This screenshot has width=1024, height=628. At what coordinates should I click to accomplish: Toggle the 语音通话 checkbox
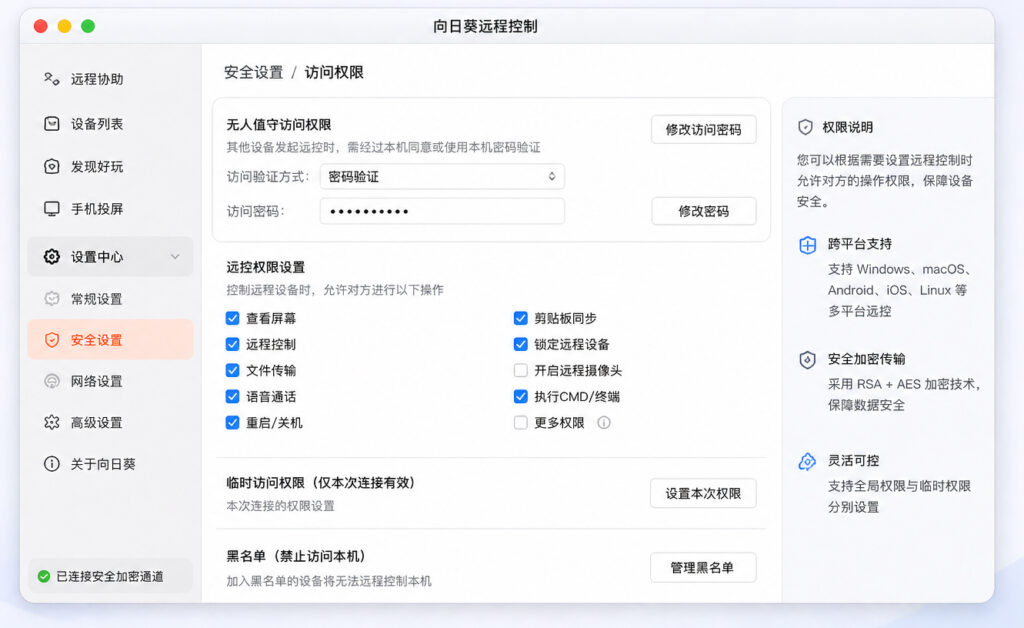(232, 396)
